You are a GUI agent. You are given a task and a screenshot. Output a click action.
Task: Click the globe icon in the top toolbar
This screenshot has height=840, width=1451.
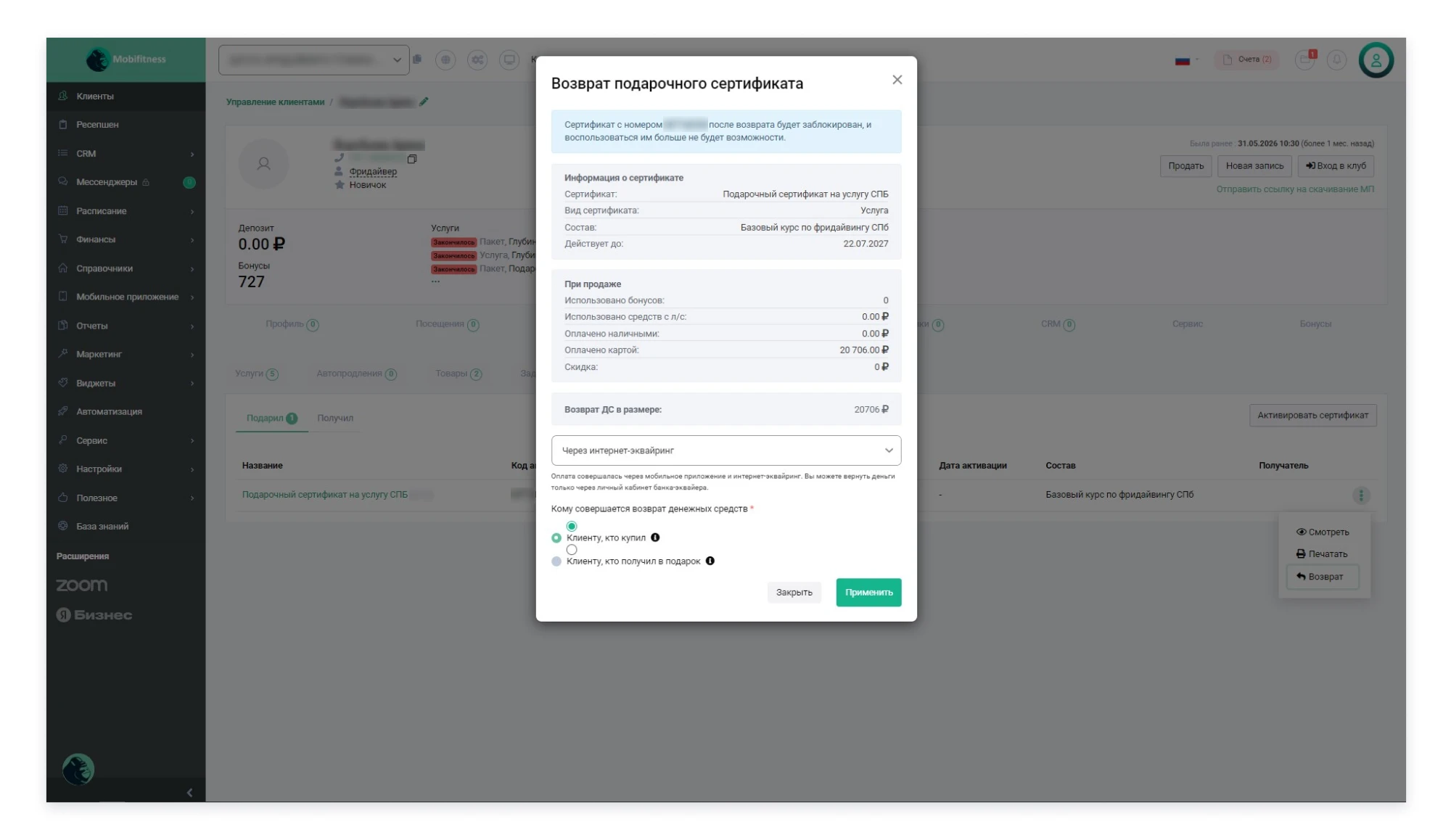tap(445, 59)
